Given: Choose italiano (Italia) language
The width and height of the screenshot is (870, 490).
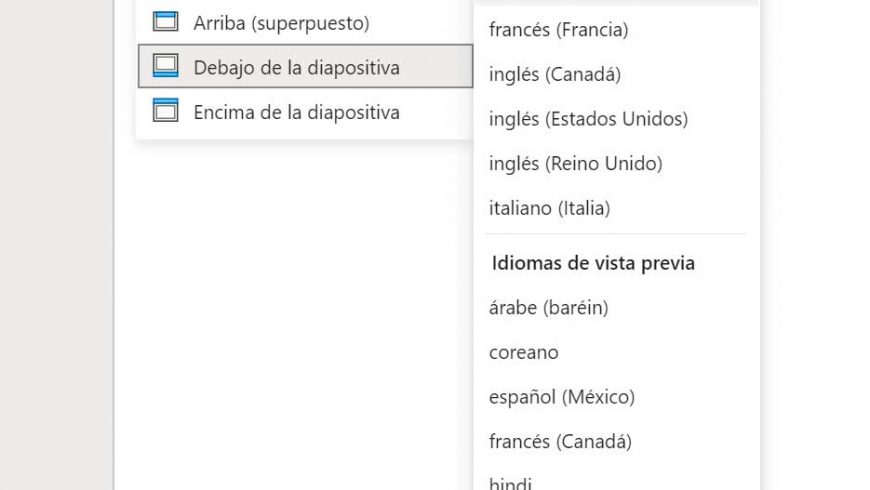Looking at the screenshot, I should (616, 208).
